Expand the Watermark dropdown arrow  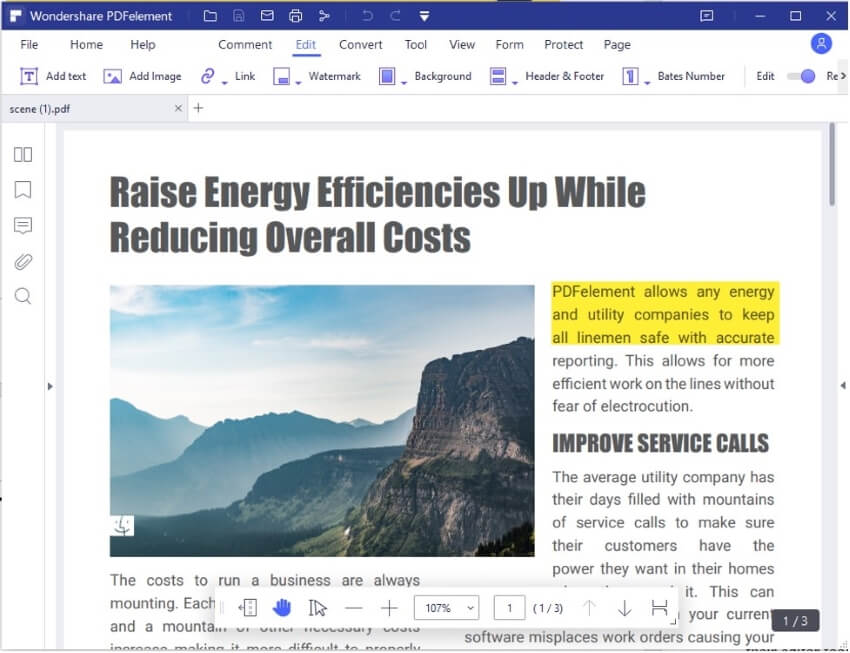300,82
